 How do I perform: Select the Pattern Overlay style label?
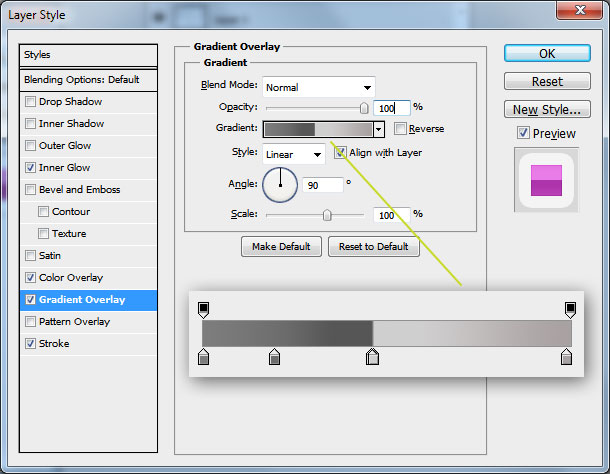74,321
